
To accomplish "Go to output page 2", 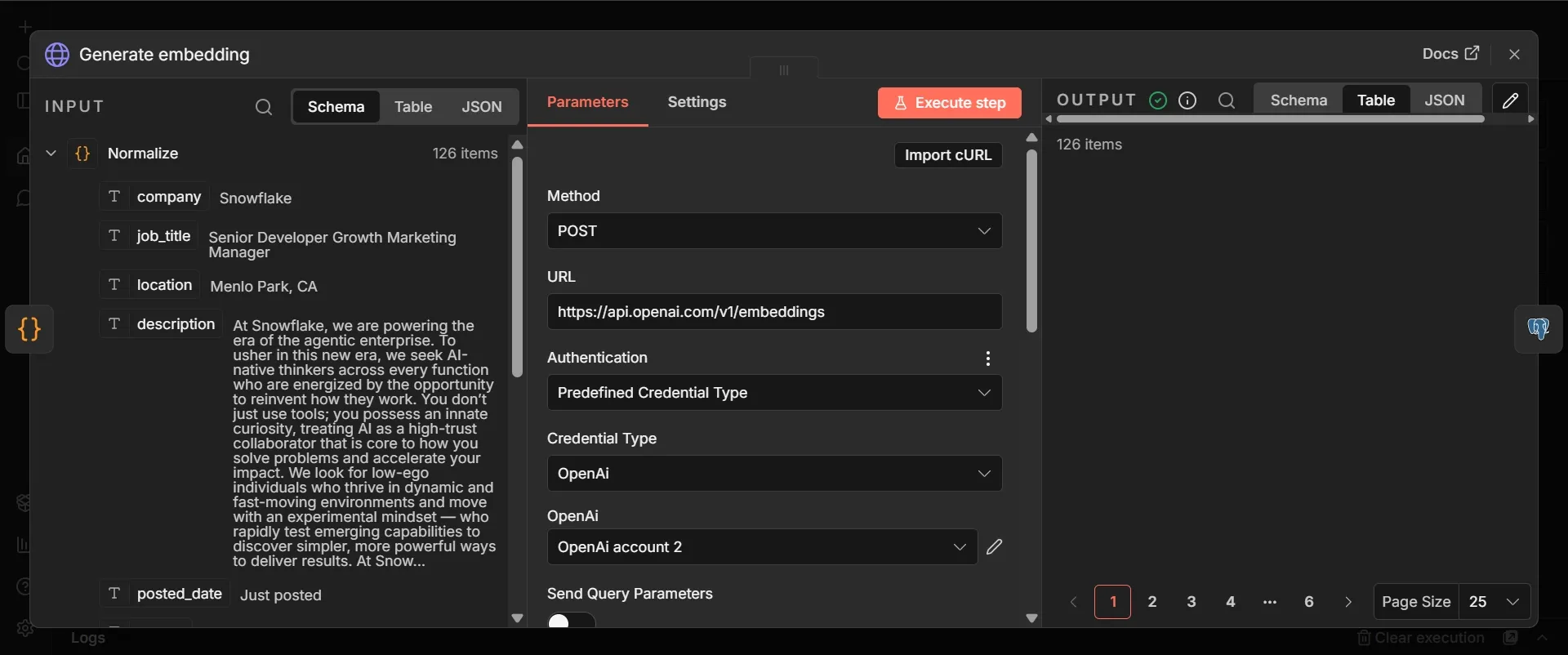I will click(x=1152, y=602).
